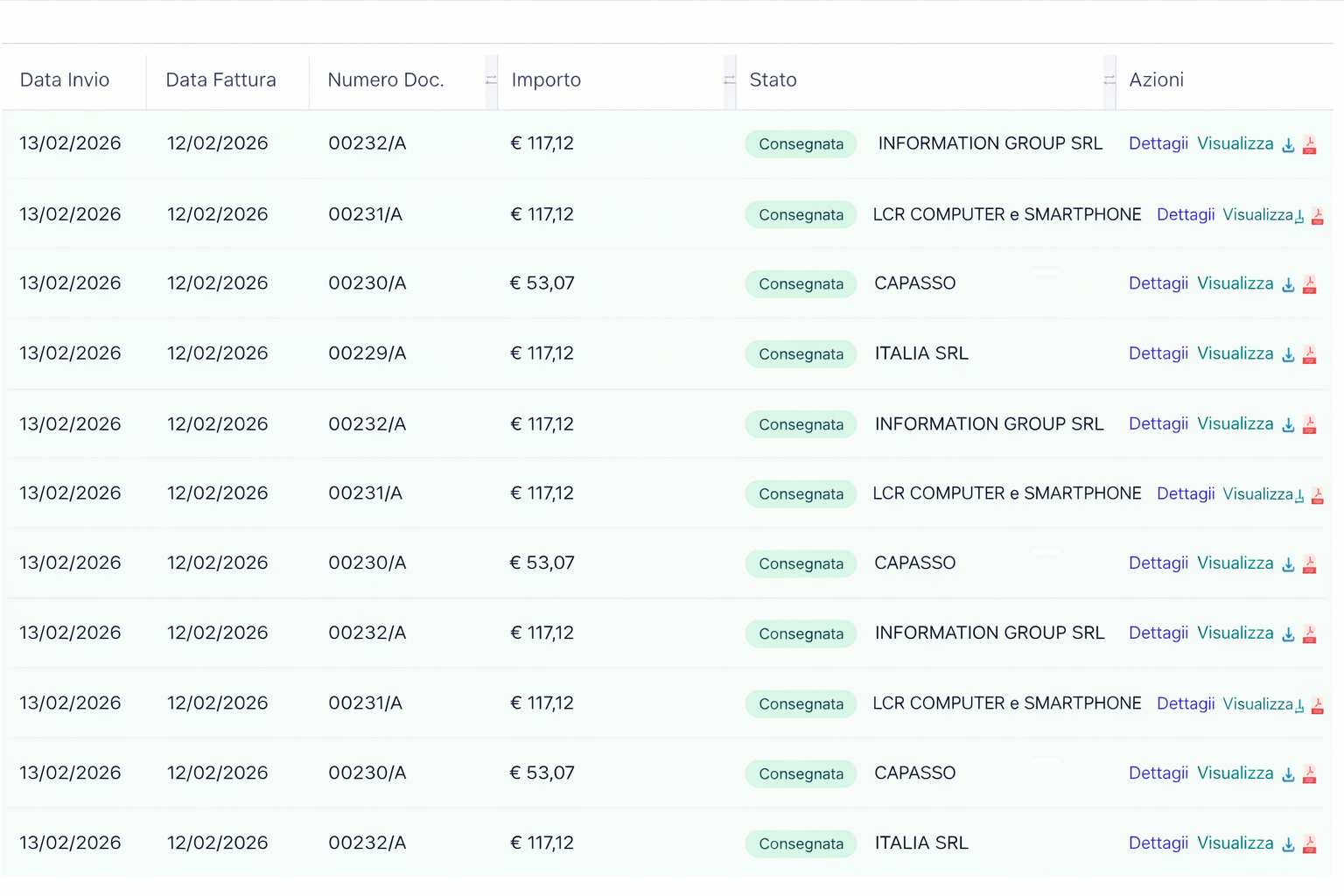The width and height of the screenshot is (1344, 896).
Task: Download the first LCR COMPUTER e SMARTPHONE invoice
Action: [1300, 216]
